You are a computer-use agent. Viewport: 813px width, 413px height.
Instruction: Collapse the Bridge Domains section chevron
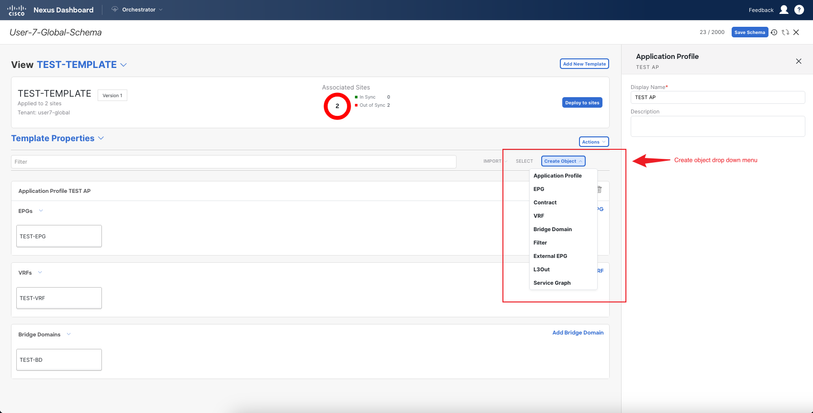[68, 334]
